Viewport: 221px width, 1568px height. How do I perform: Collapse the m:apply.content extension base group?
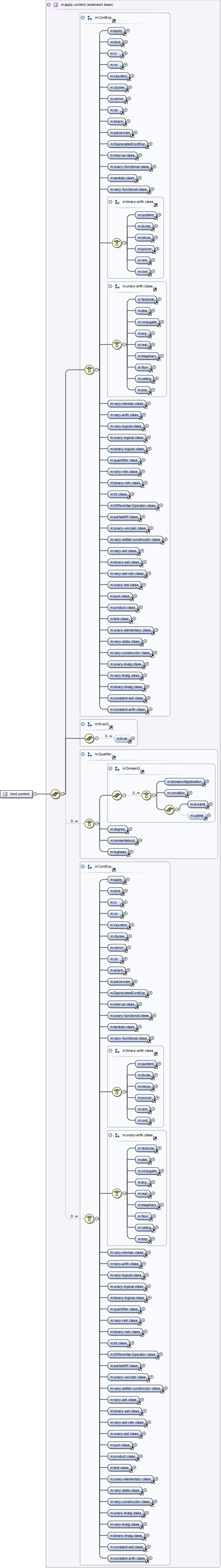49,4
